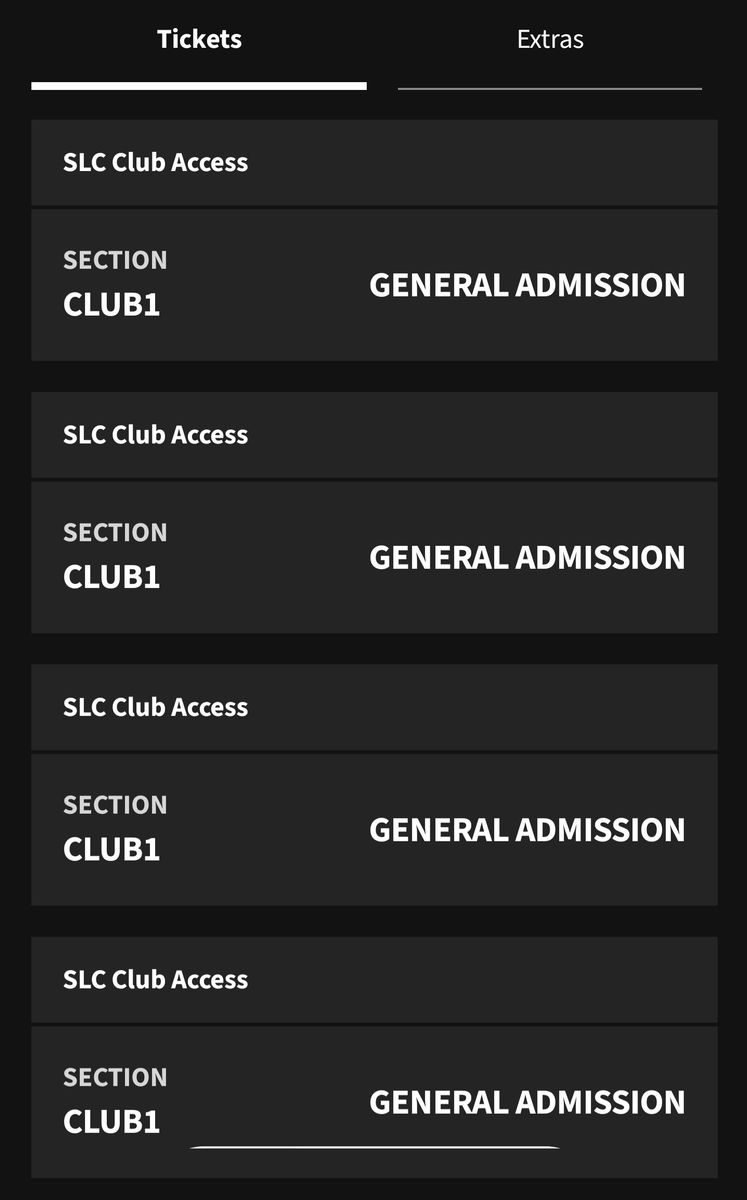747x1200 pixels.
Task: Click the white underline beneath Tickets tab
Action: 199,86
